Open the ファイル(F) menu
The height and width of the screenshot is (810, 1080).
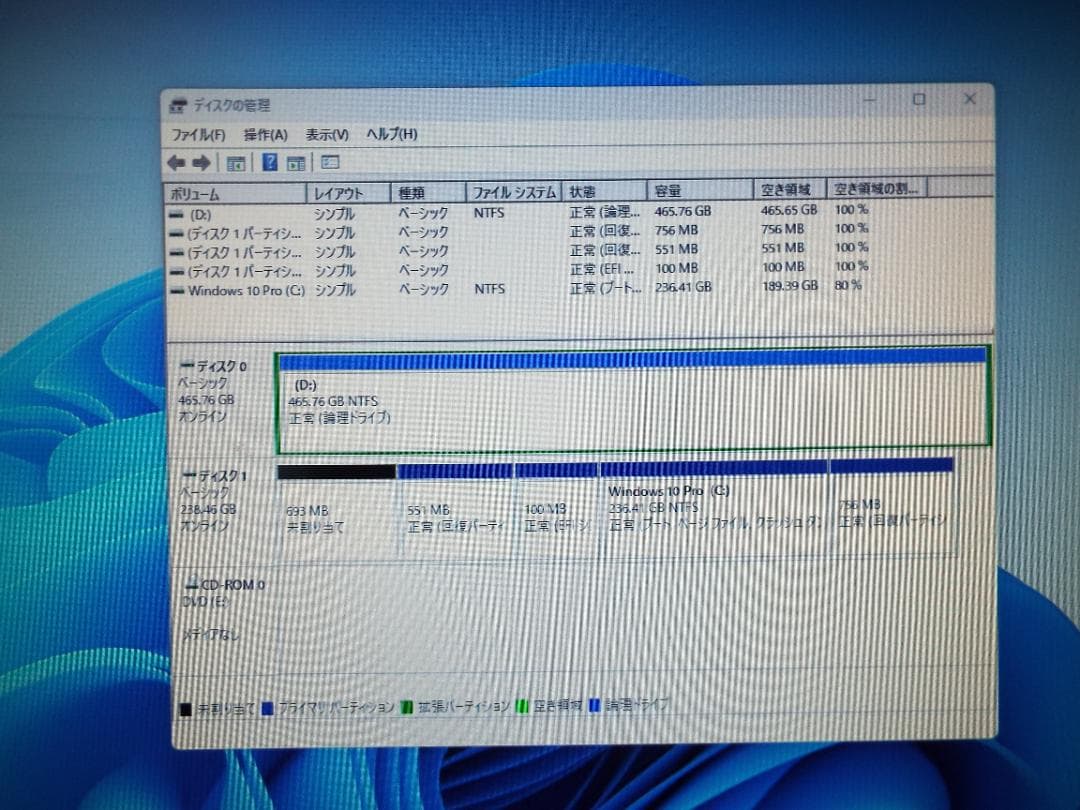pos(196,133)
